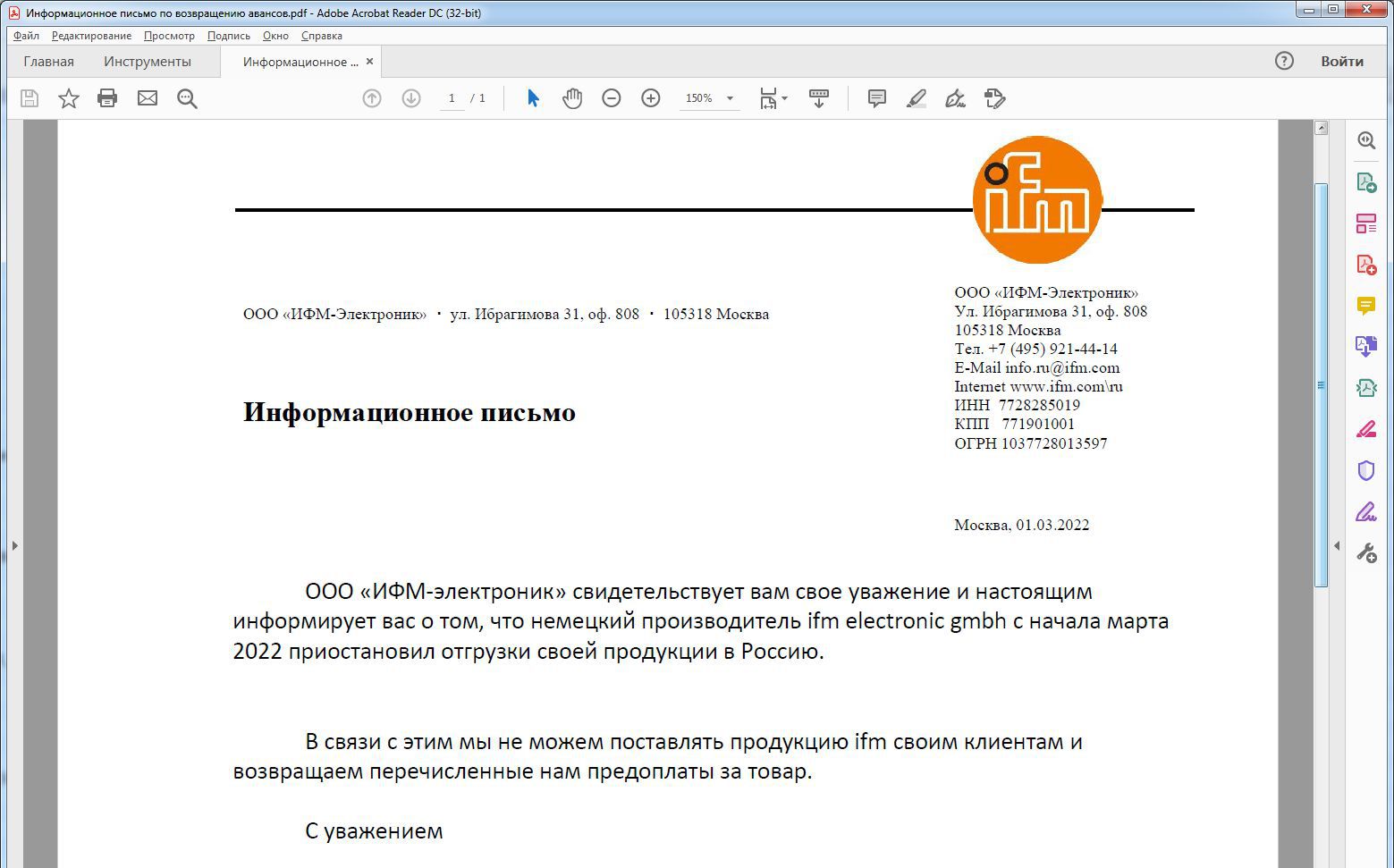1394x868 pixels.
Task: Open the find text magnifier tool
Action: 187,98
